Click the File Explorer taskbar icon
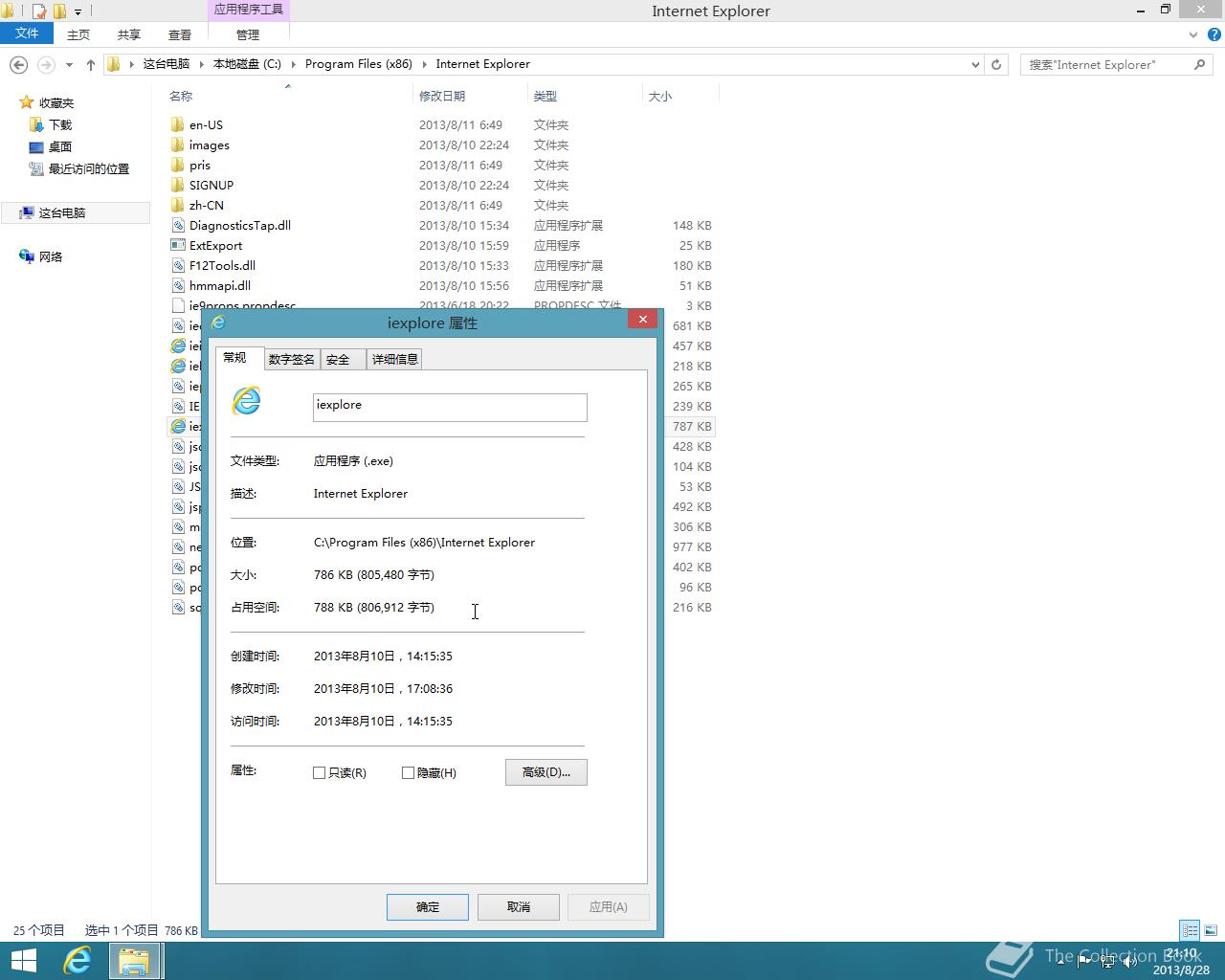1225x980 pixels. pos(134,961)
